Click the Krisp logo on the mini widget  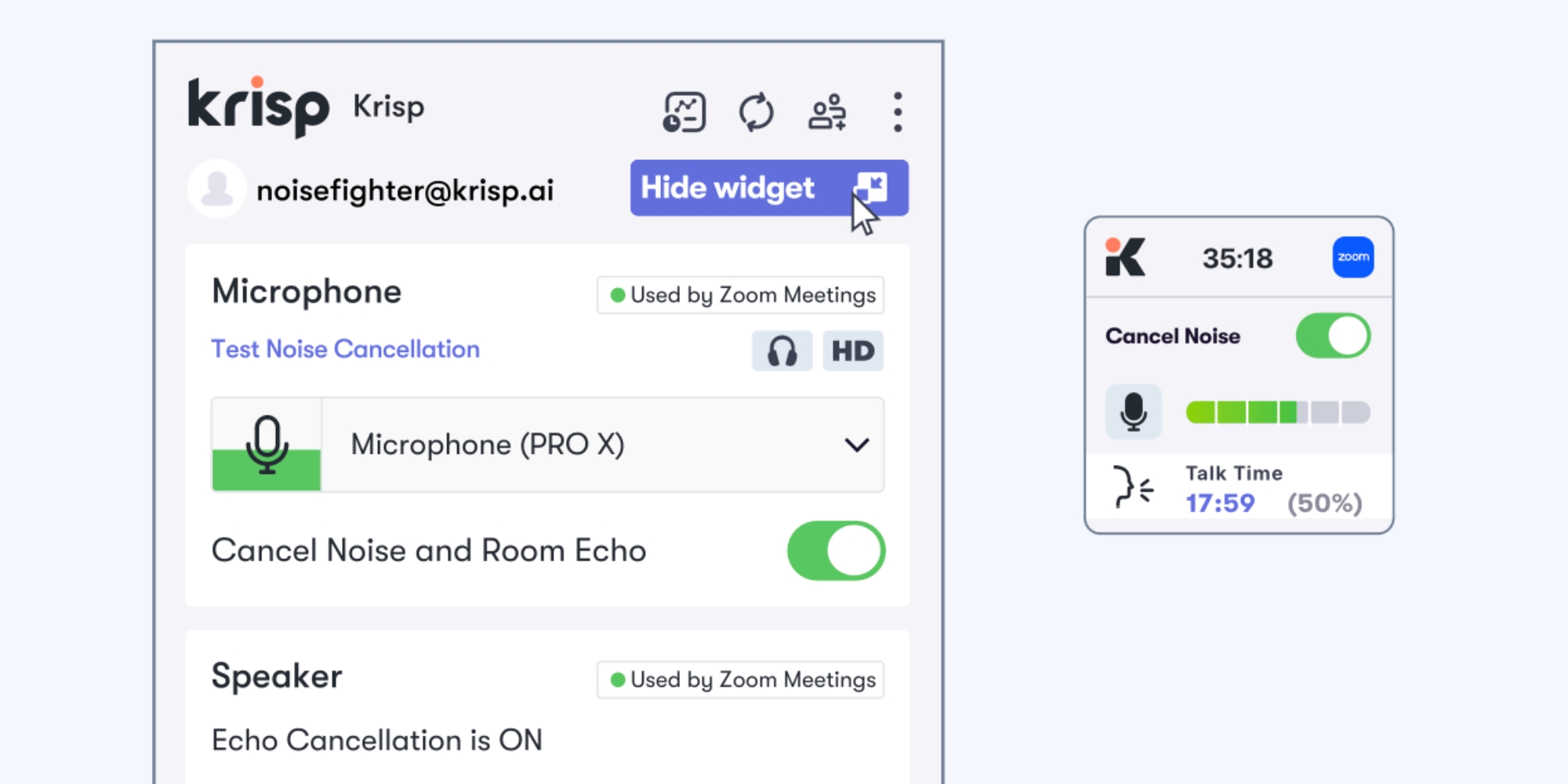pos(1126,257)
